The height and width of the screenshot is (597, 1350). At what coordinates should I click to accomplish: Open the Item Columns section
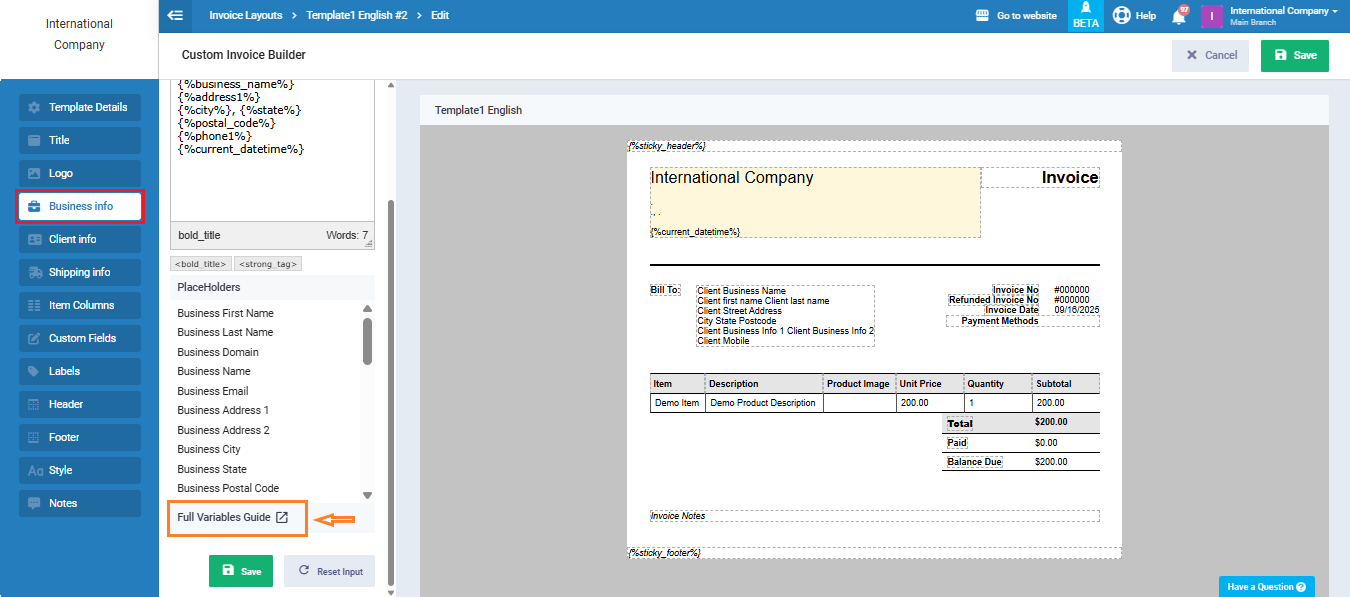click(80, 305)
